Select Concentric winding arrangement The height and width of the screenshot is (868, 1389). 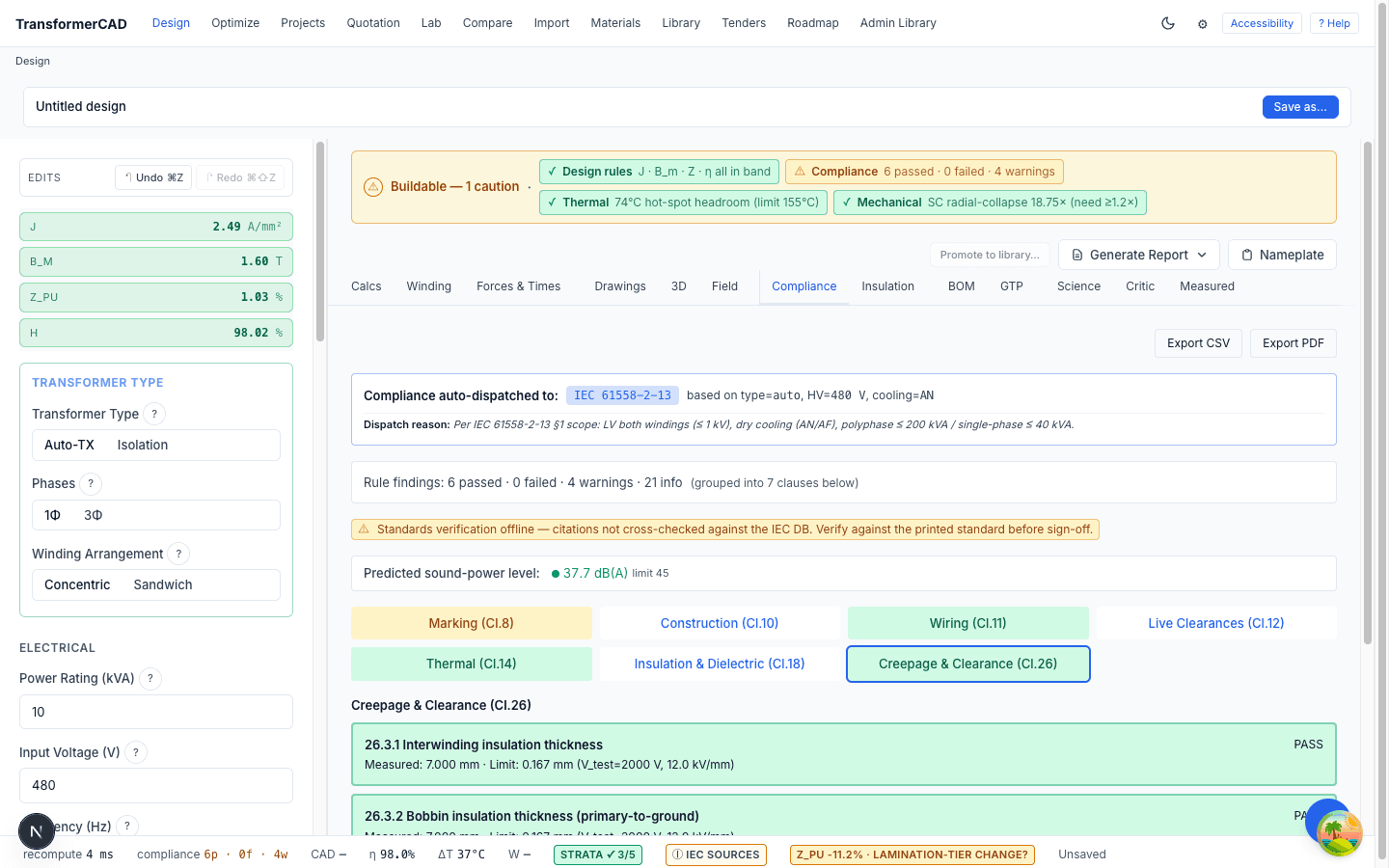(x=77, y=584)
